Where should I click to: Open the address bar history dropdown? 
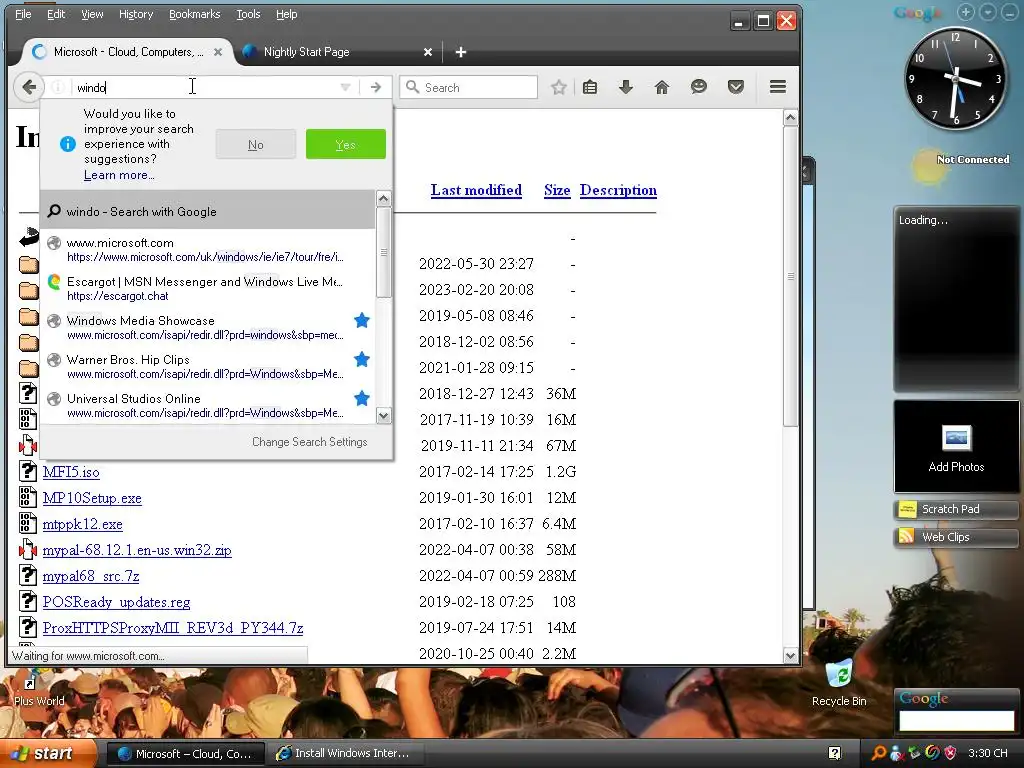[345, 88]
